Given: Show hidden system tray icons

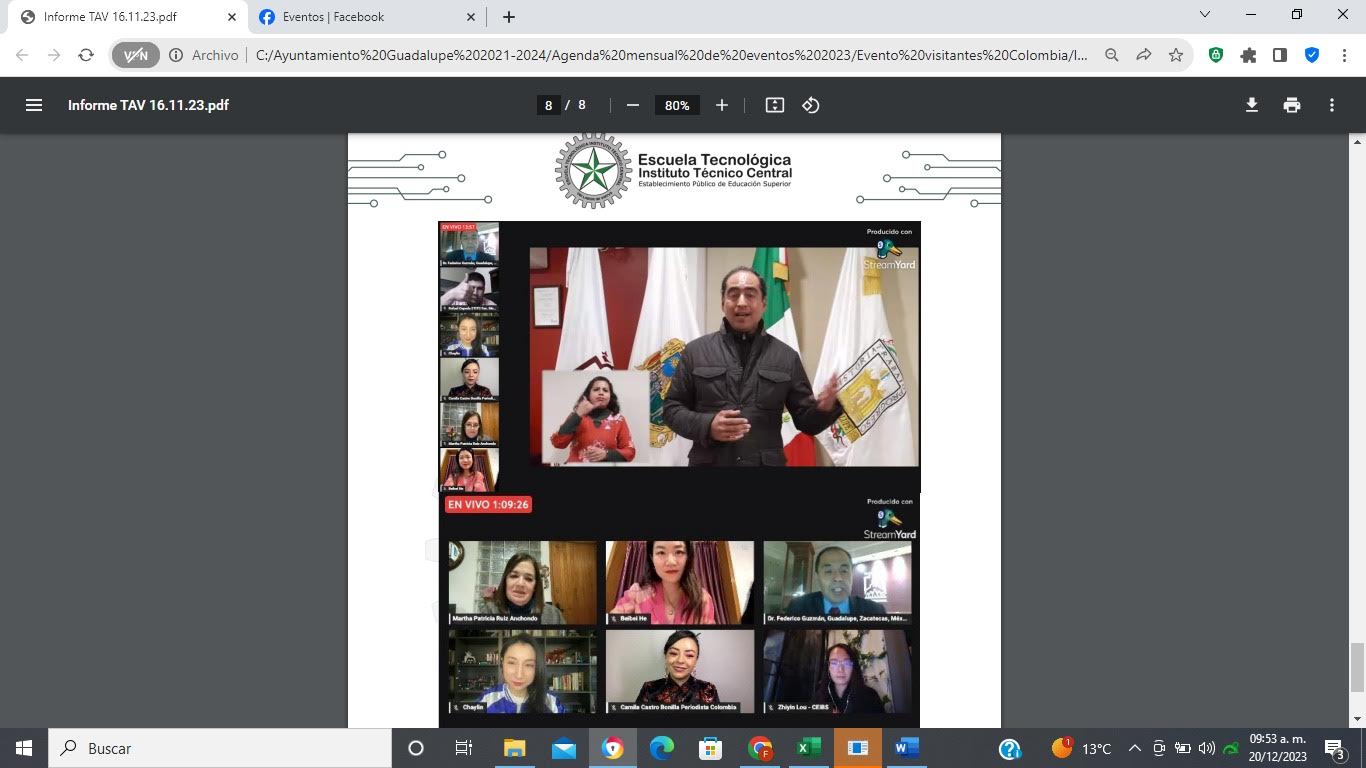Looking at the screenshot, I should tap(1135, 748).
